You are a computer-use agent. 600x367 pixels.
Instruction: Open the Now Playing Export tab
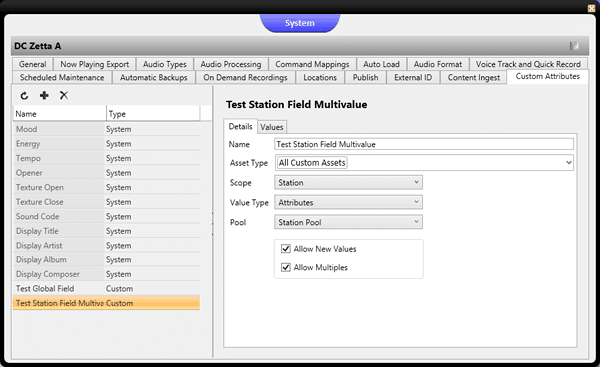click(x=95, y=64)
